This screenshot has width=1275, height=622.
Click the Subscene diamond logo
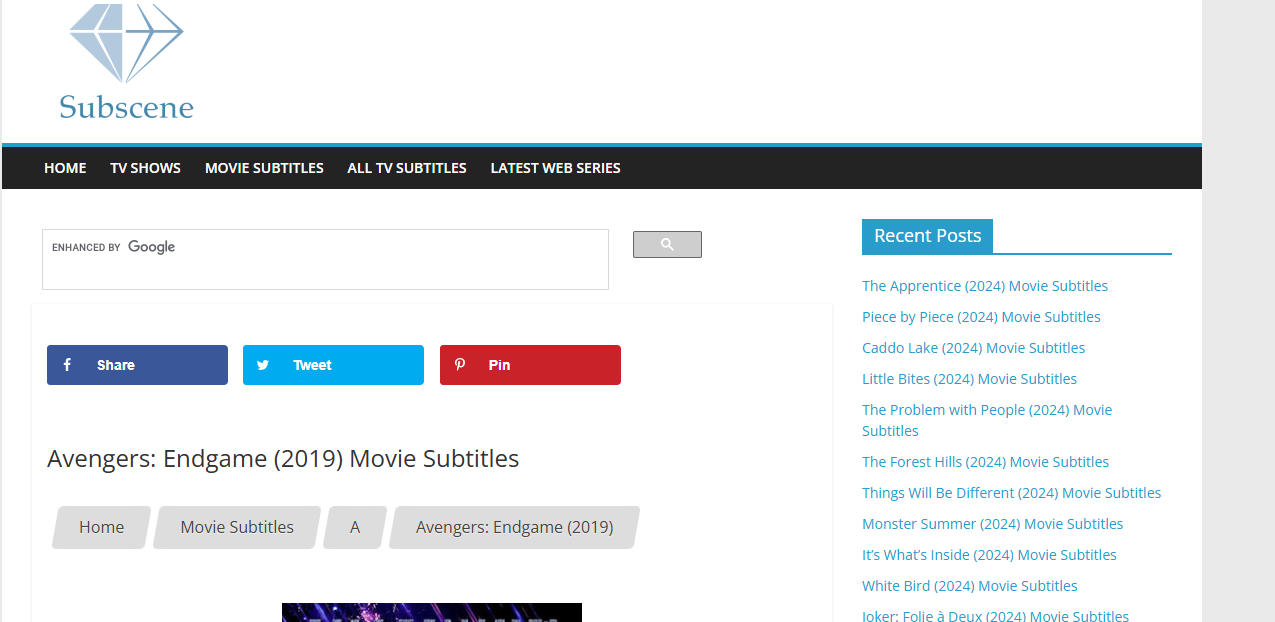[x=126, y=62]
